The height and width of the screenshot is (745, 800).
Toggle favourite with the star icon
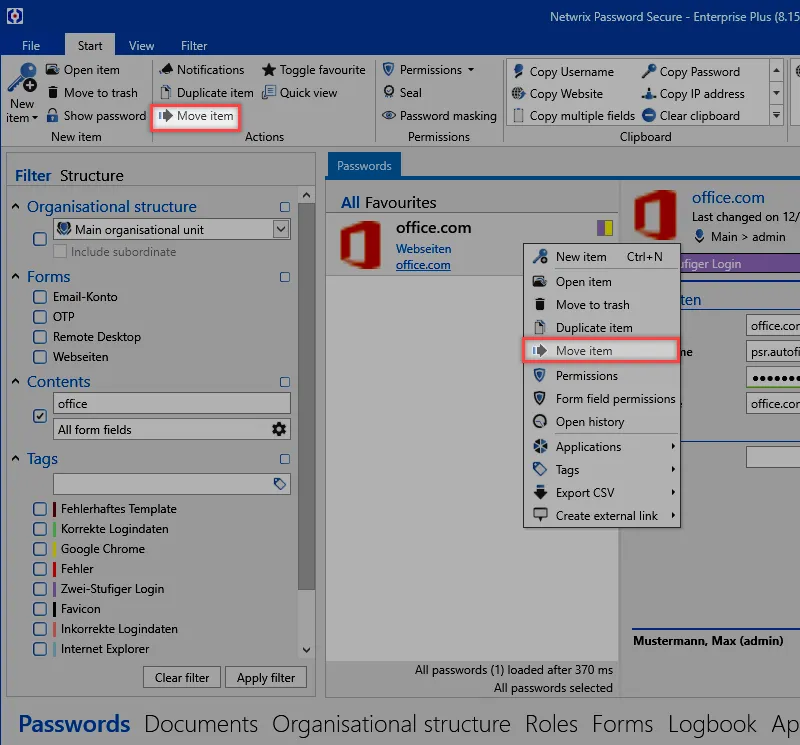[269, 70]
